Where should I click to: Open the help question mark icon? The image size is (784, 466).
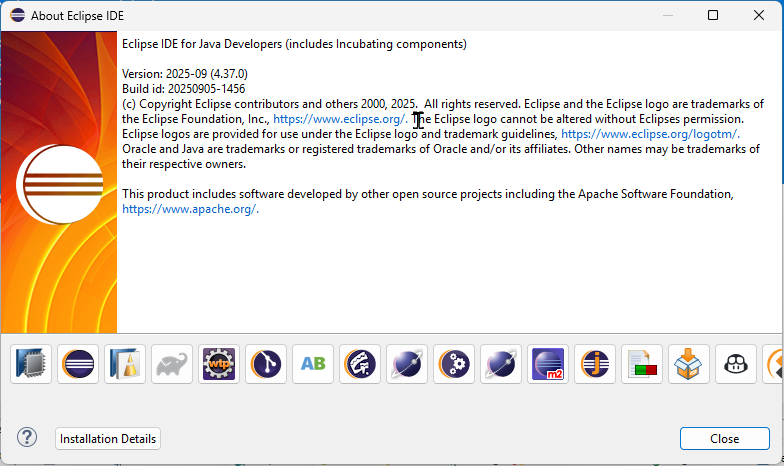click(27, 438)
